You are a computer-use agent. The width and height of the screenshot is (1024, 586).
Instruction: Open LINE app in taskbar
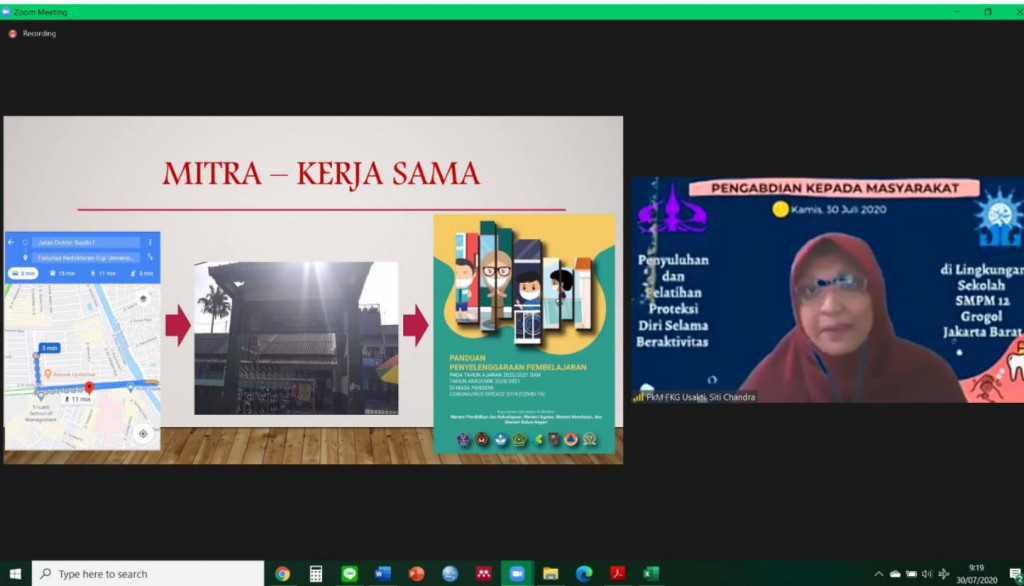pos(349,574)
